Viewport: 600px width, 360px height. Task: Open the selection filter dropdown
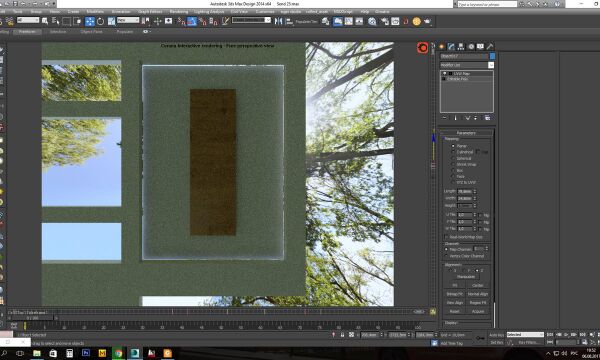pyautogui.click(x=28, y=20)
